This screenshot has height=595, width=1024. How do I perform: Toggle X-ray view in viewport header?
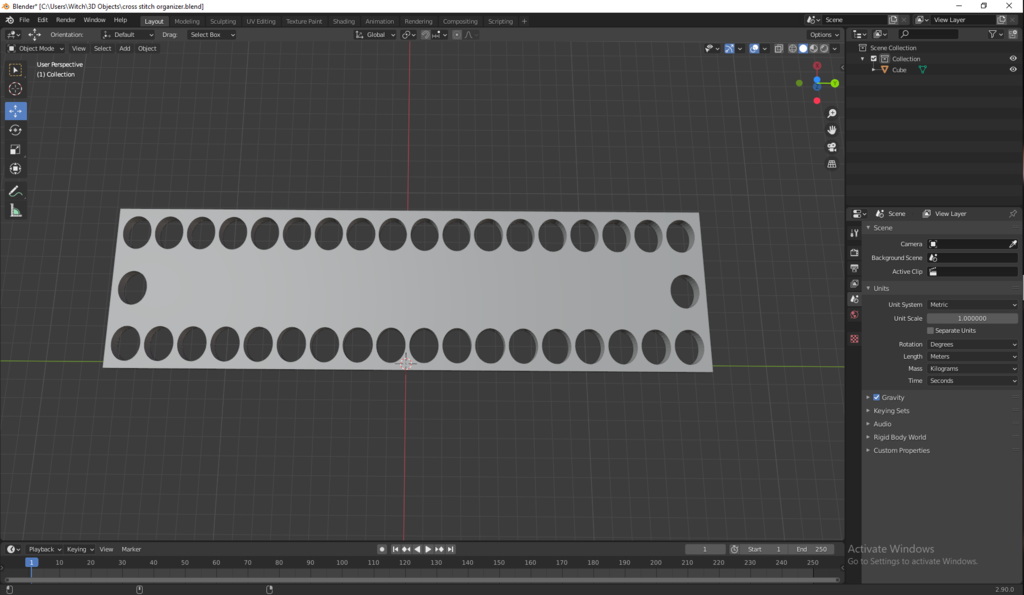coord(778,48)
